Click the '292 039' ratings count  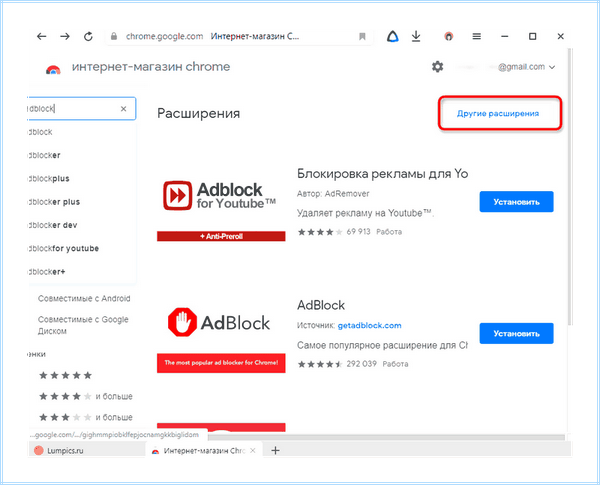pyautogui.click(x=362, y=364)
